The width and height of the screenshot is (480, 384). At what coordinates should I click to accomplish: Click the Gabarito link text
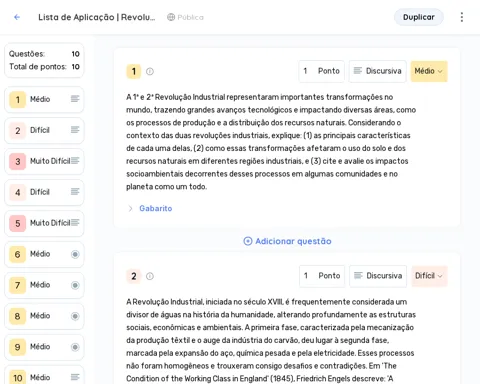coord(156,208)
